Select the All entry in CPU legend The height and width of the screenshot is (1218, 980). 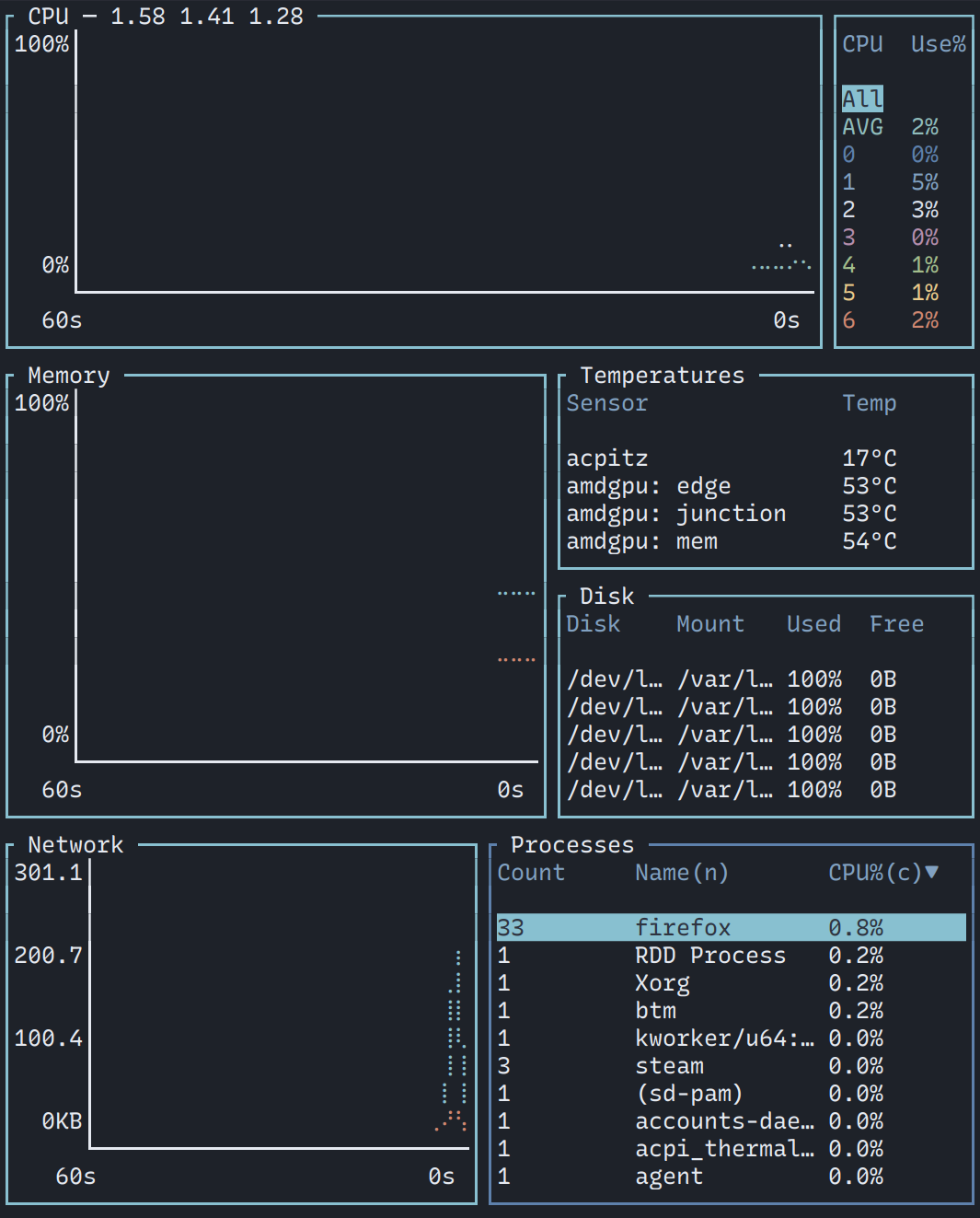pyautogui.click(x=862, y=99)
